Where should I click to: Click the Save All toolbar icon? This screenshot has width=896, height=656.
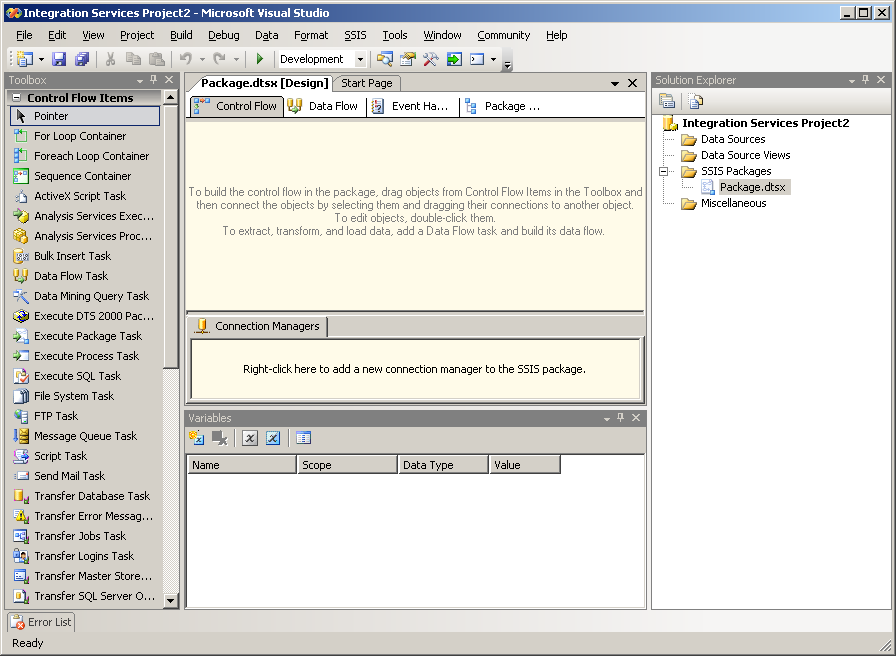pyautogui.click(x=82, y=59)
